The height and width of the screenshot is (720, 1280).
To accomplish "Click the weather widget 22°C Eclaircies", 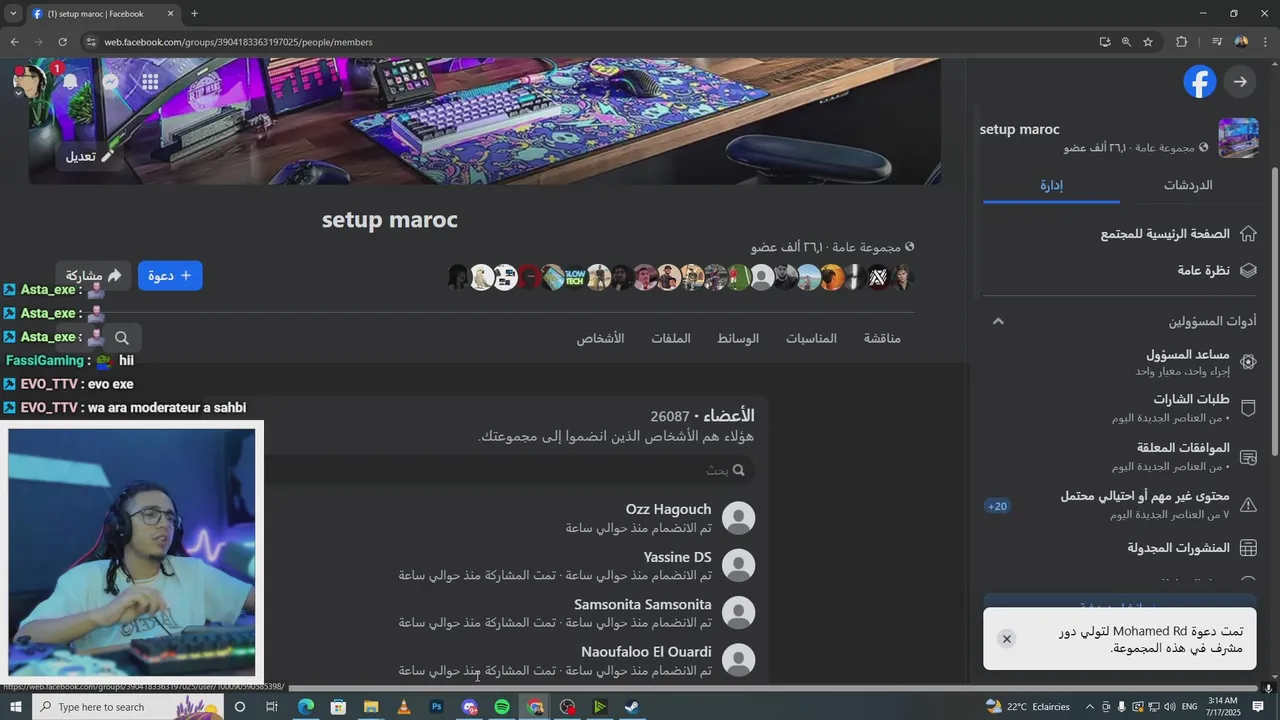I will 1028,707.
